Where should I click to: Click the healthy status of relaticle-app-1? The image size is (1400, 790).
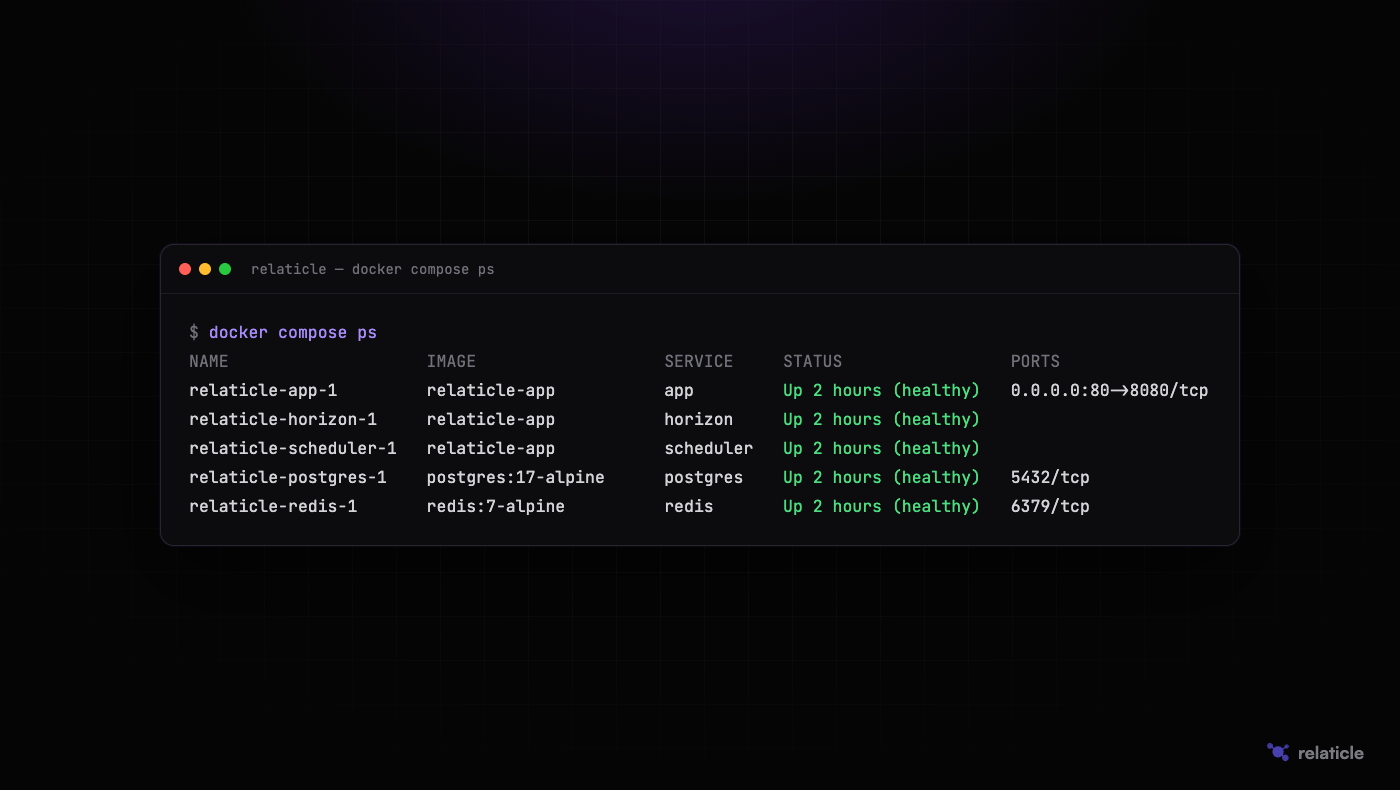(882, 390)
